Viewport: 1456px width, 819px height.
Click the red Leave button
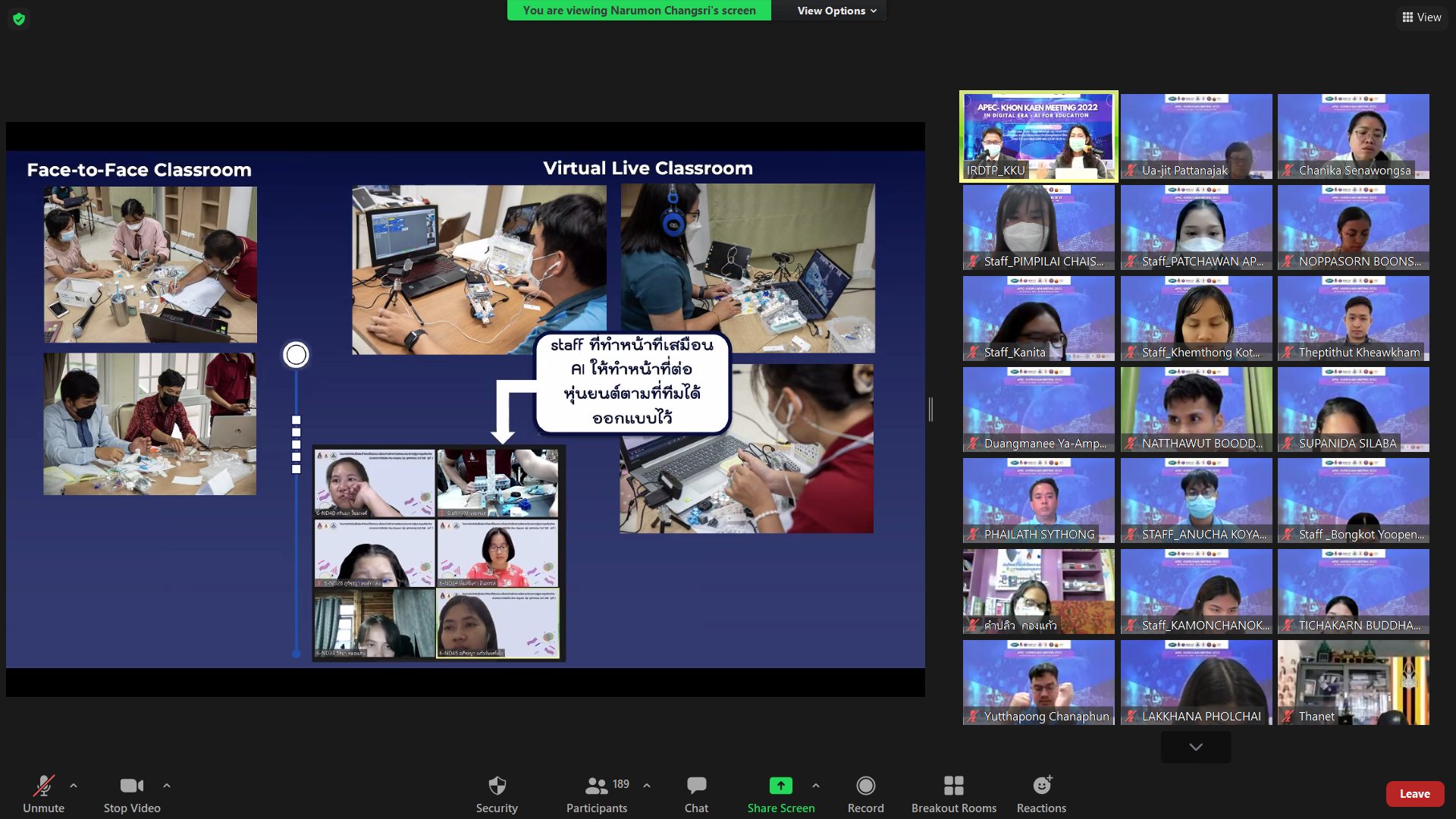coord(1414,793)
